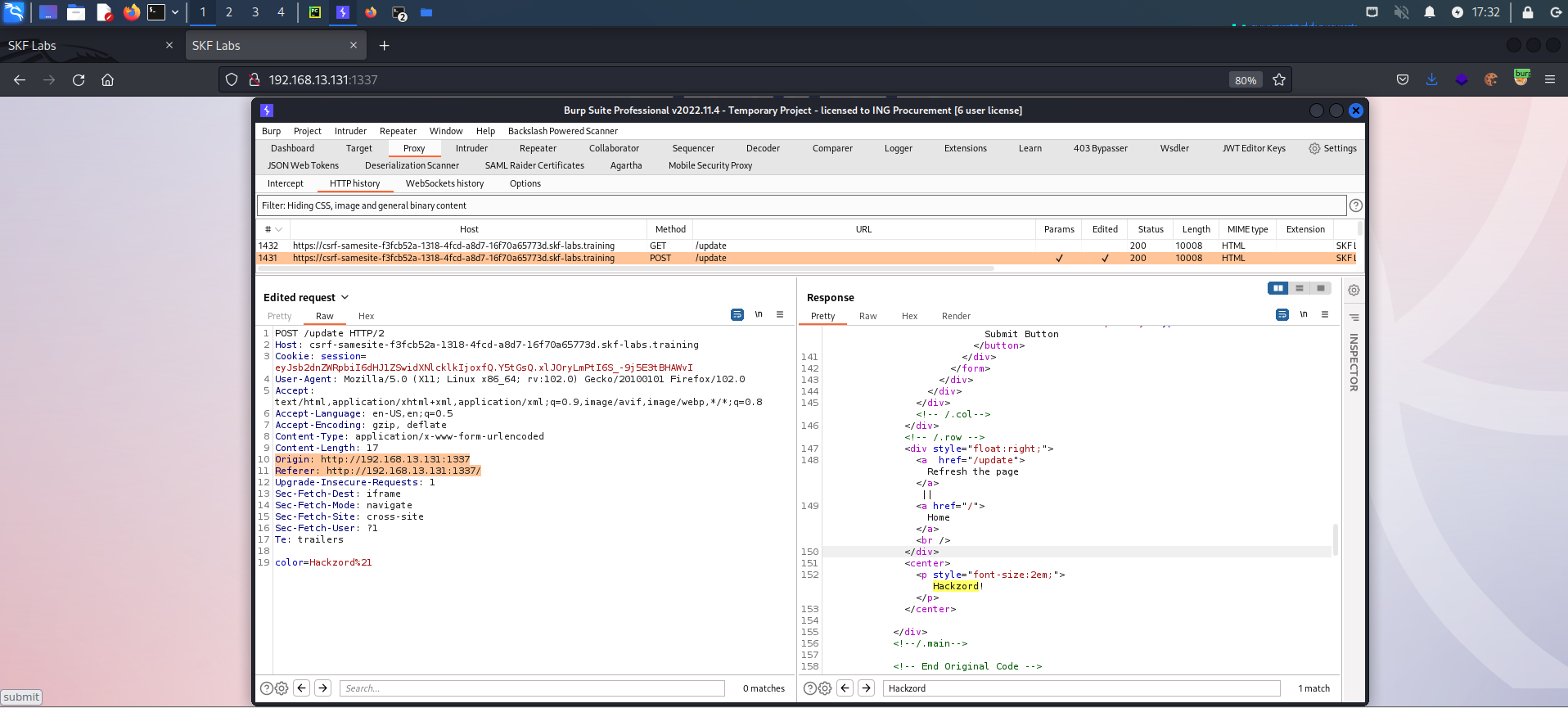Go to next match in request search
Screen dimensions: 1568x708
pos(323,688)
